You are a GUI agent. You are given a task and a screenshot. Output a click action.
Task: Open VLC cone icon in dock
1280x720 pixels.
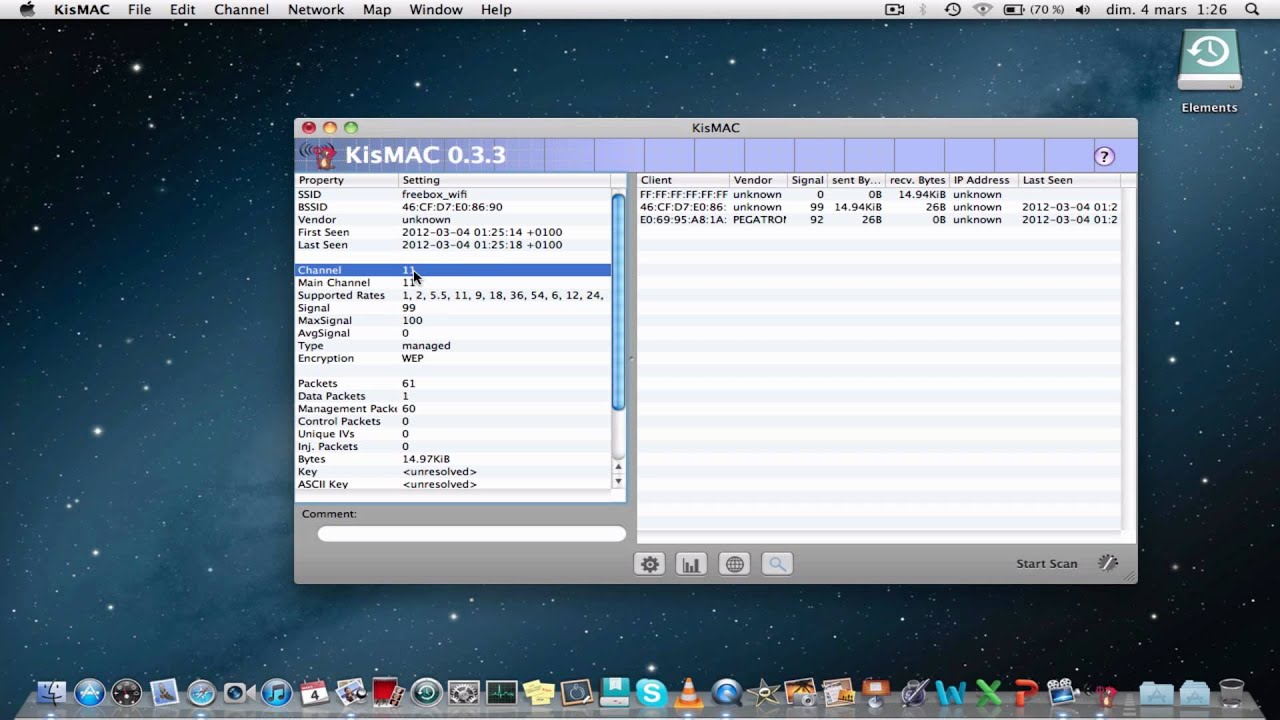click(688, 692)
